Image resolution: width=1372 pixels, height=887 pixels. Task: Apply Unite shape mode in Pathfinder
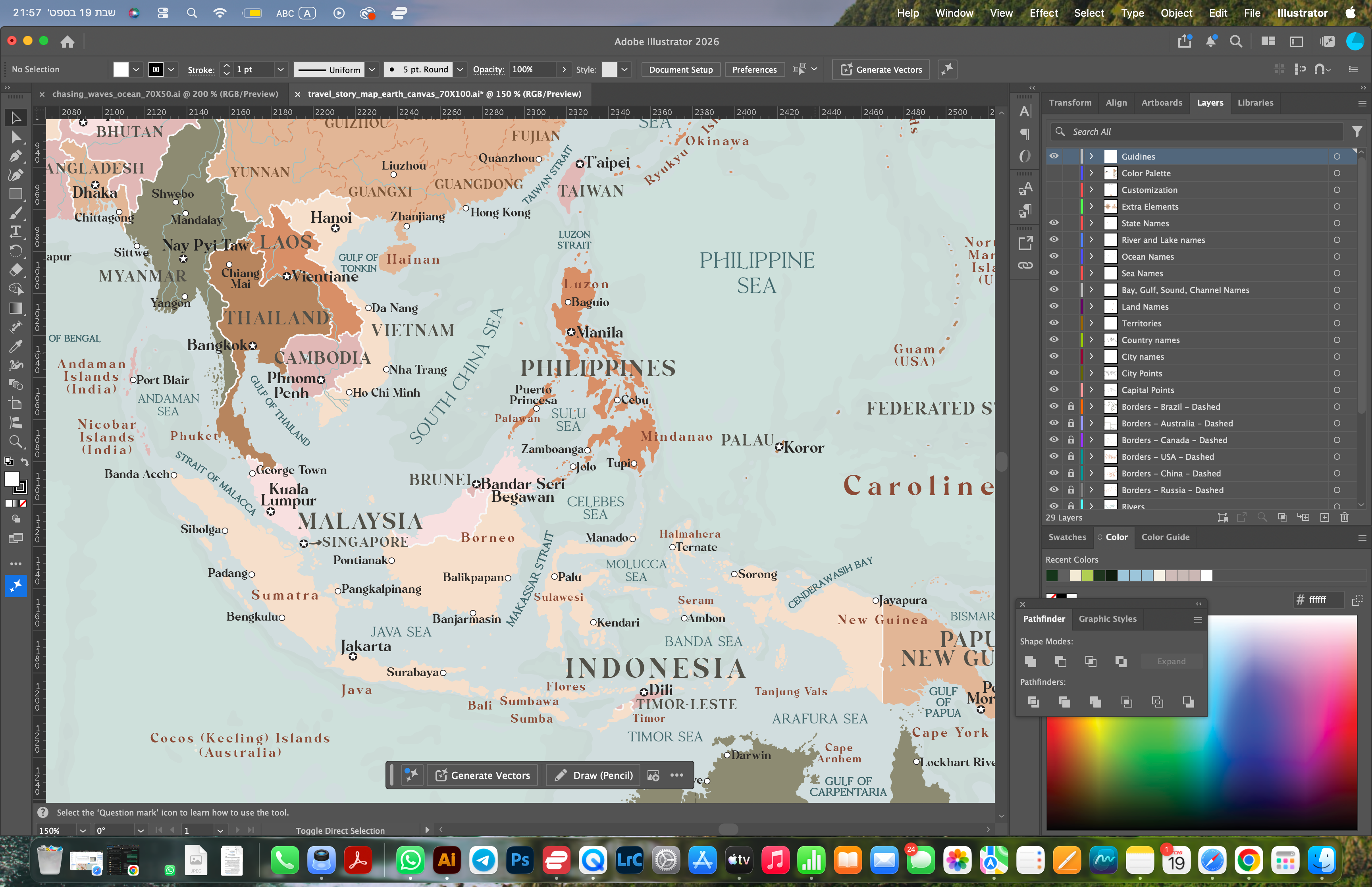[1031, 661]
